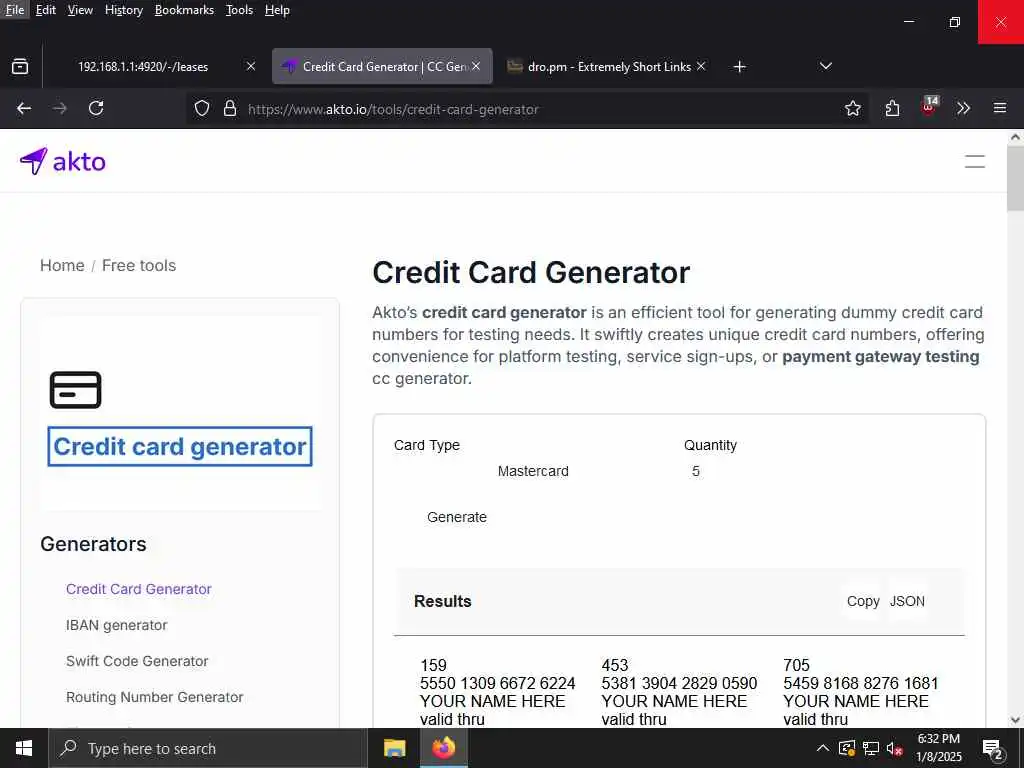
Task: Open the Card Type Mastercard dropdown
Action: (x=533, y=472)
